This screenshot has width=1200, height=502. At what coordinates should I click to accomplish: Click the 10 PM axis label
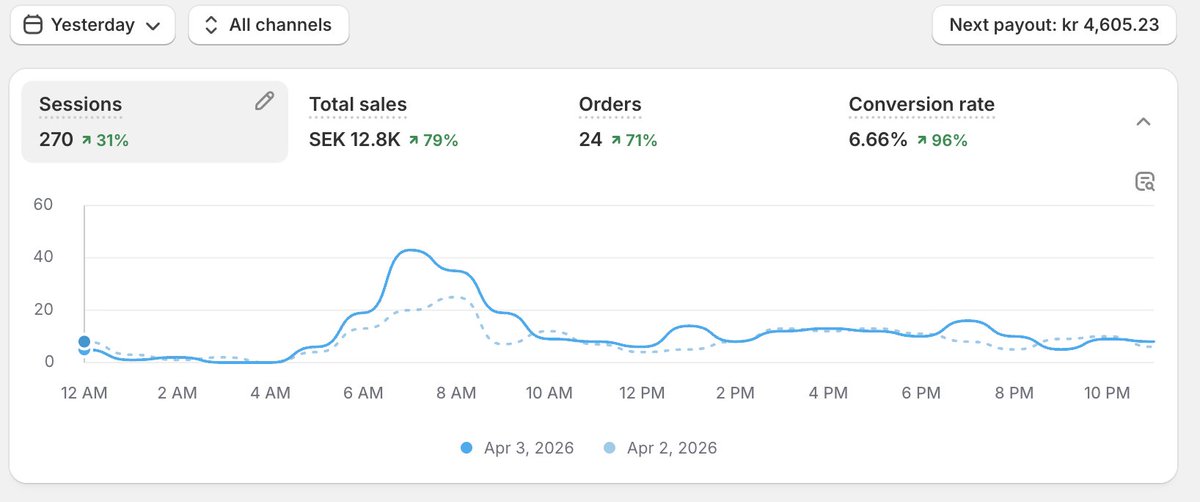click(1107, 394)
